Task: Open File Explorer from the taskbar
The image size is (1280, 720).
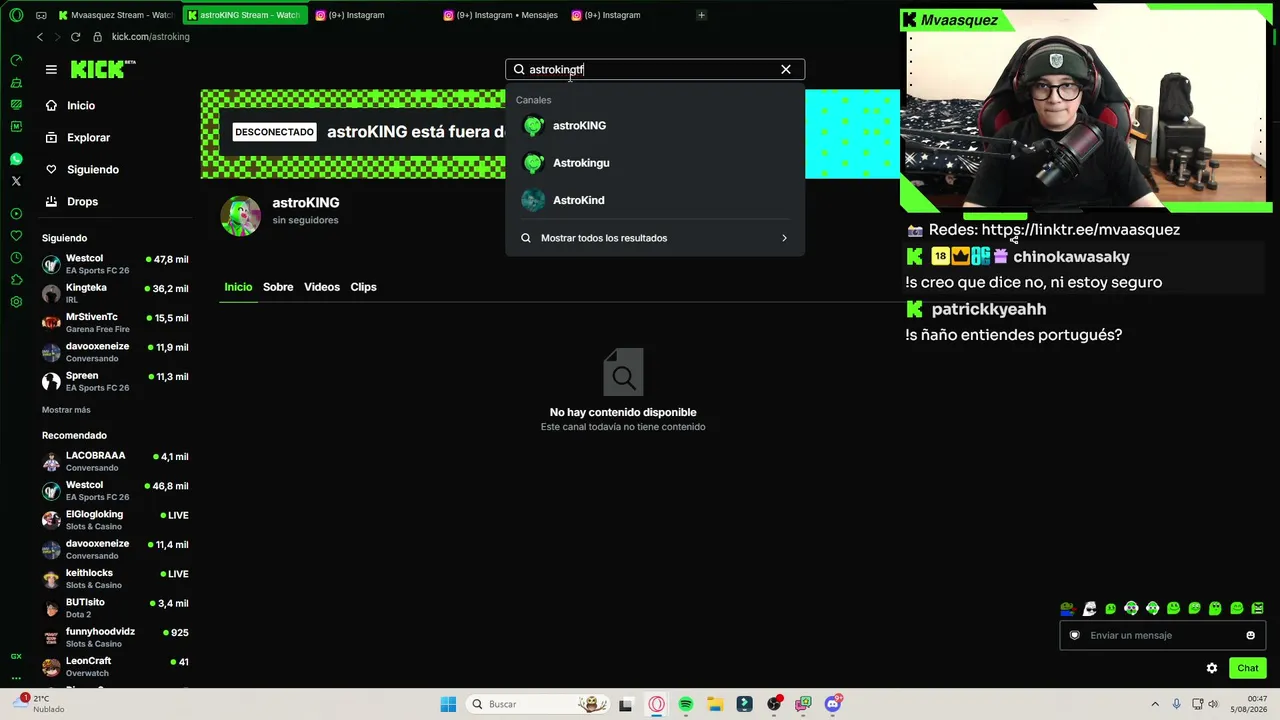Action: click(x=716, y=704)
